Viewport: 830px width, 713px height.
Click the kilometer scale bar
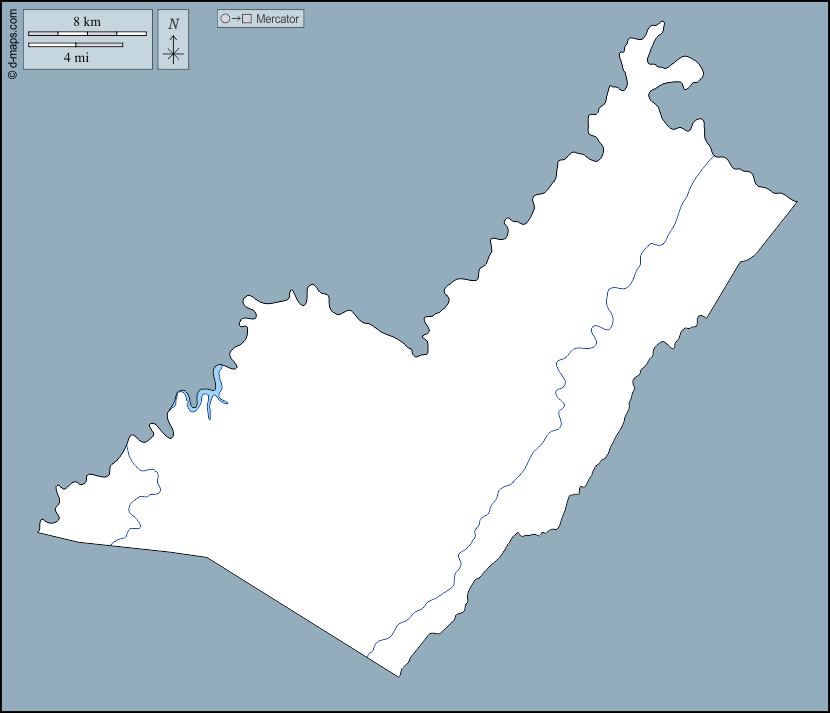pos(87,34)
